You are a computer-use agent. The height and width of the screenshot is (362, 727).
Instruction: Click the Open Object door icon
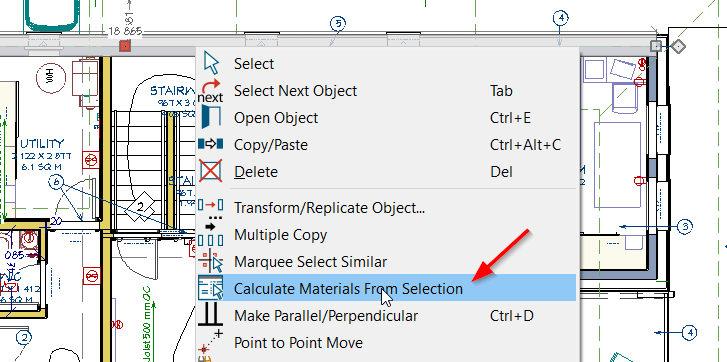pos(211,117)
